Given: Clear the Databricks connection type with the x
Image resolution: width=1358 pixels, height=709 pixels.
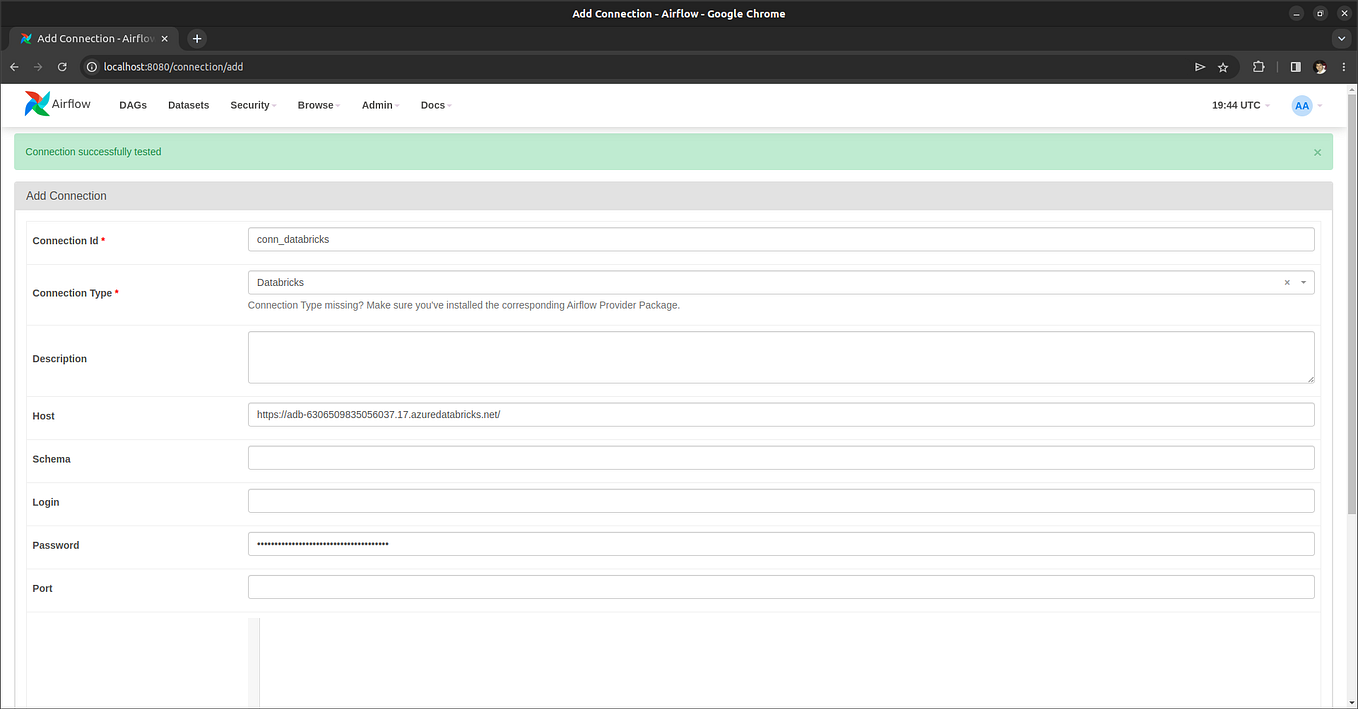Looking at the screenshot, I should pos(1287,282).
